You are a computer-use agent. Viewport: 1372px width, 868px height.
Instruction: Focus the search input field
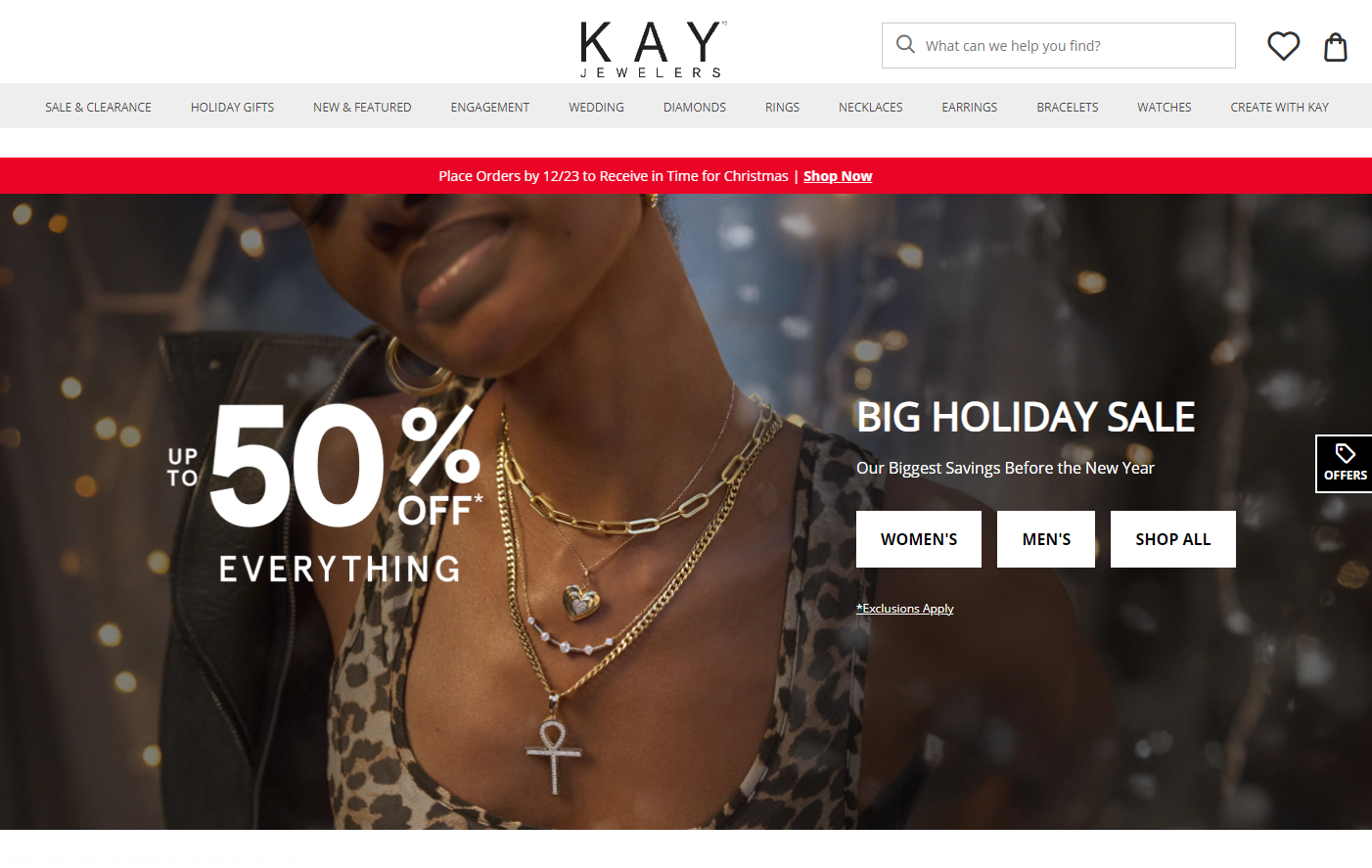pyautogui.click(x=1059, y=46)
